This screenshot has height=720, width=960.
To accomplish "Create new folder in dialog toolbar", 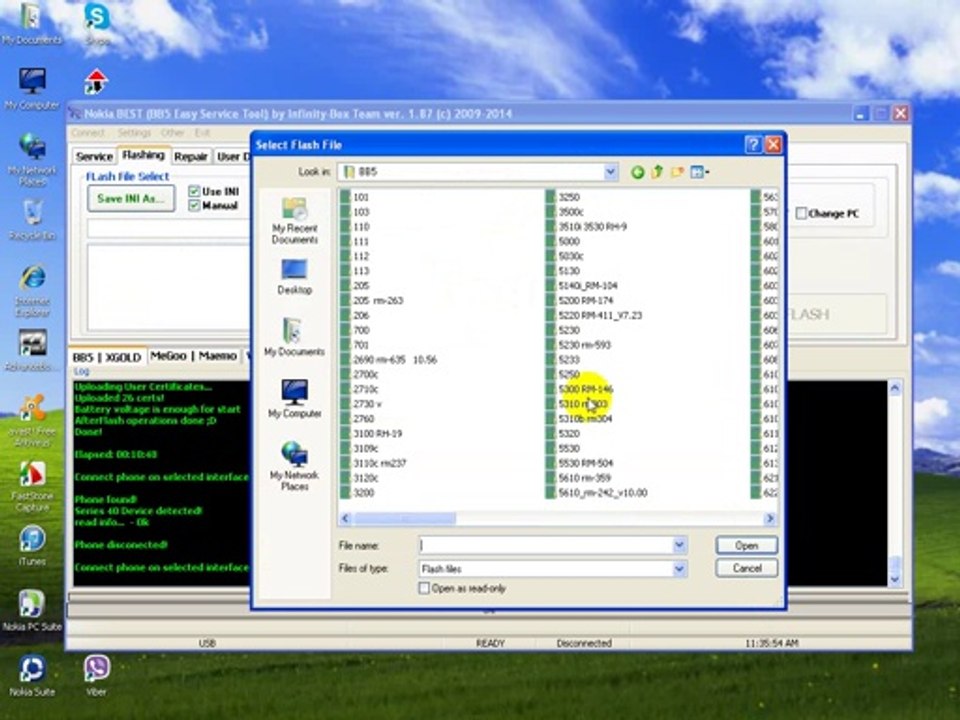I will 677,172.
